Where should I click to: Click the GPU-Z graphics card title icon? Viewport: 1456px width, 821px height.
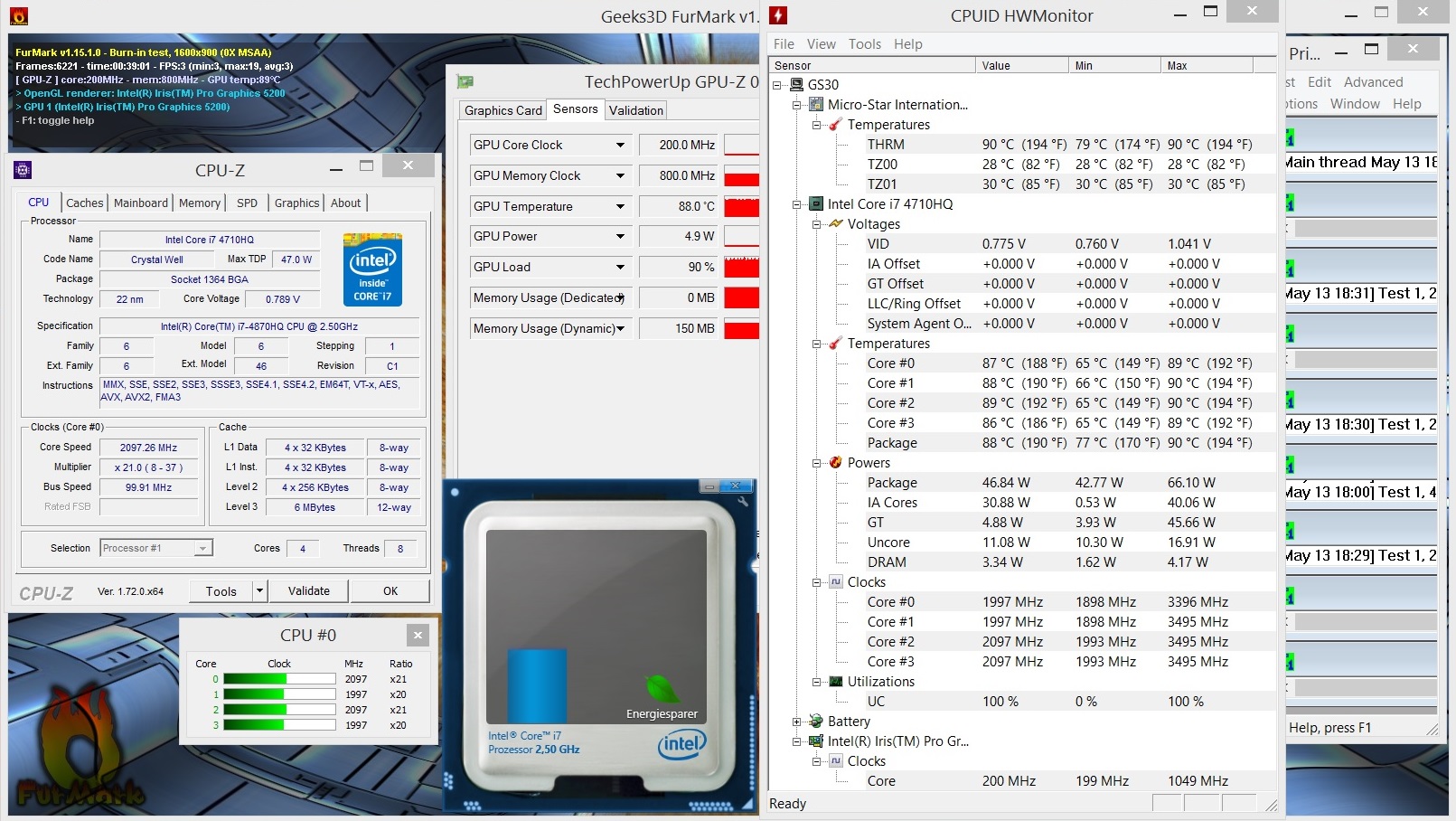pos(465,81)
